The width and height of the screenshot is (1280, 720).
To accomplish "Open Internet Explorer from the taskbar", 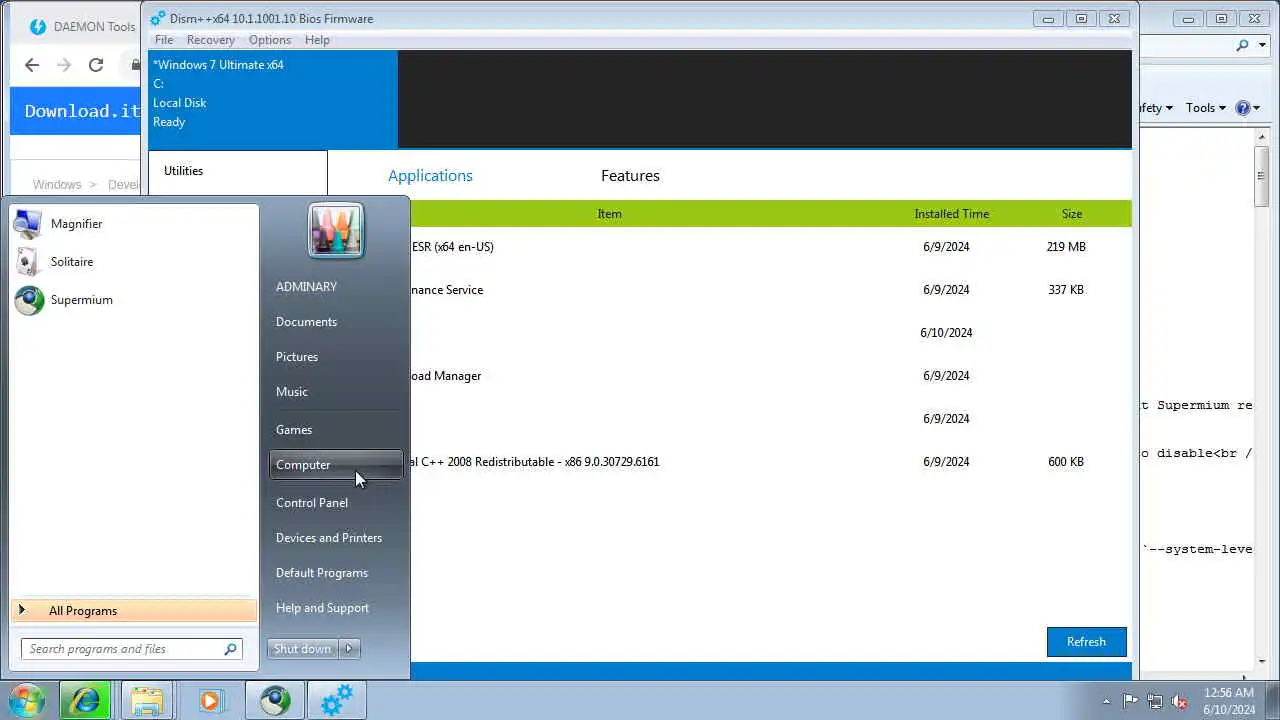I will pyautogui.click(x=85, y=700).
